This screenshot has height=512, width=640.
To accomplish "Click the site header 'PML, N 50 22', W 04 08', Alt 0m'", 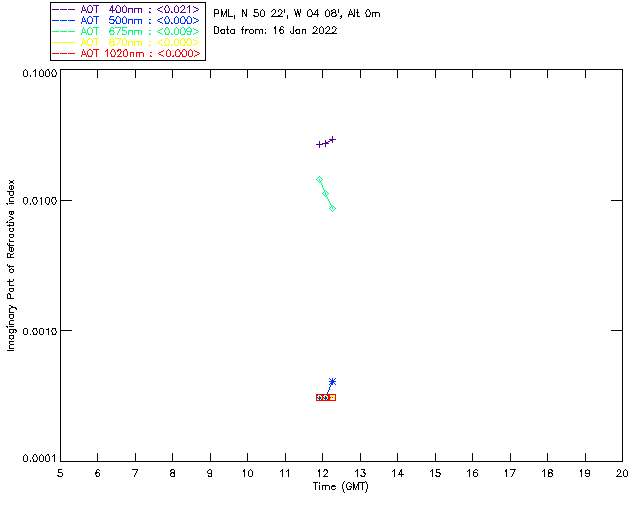I will (297, 14).
